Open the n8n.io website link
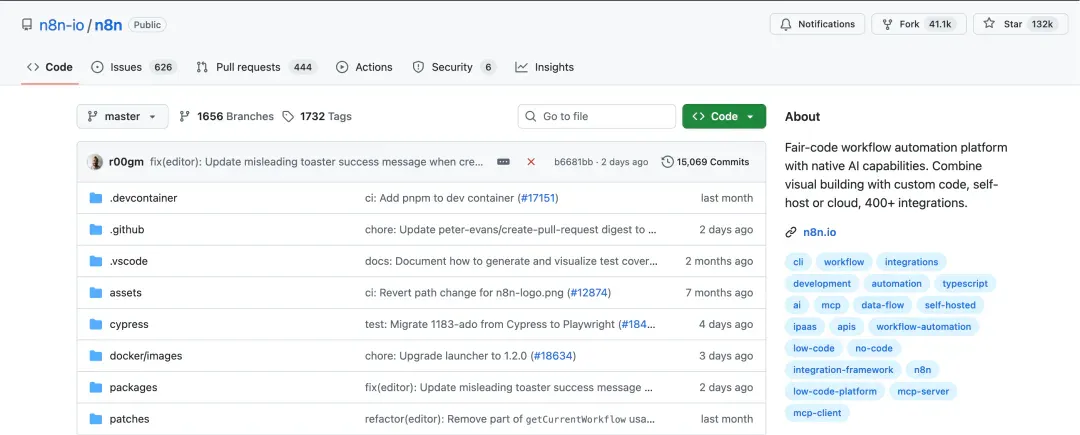The image size is (1080, 435). click(820, 233)
